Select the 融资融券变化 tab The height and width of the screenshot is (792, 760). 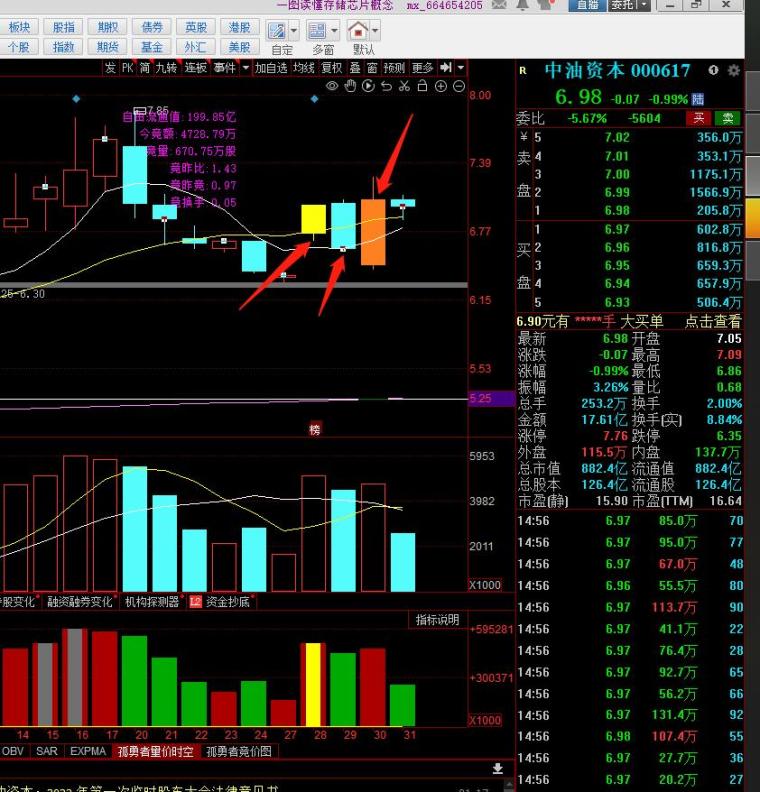point(80,602)
